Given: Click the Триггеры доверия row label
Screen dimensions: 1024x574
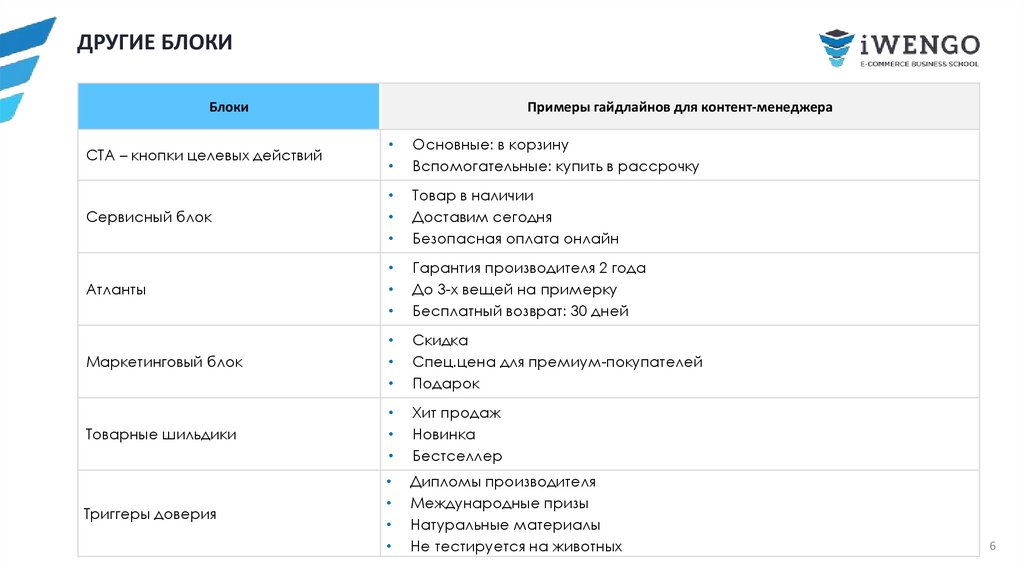Looking at the screenshot, I should (150, 514).
